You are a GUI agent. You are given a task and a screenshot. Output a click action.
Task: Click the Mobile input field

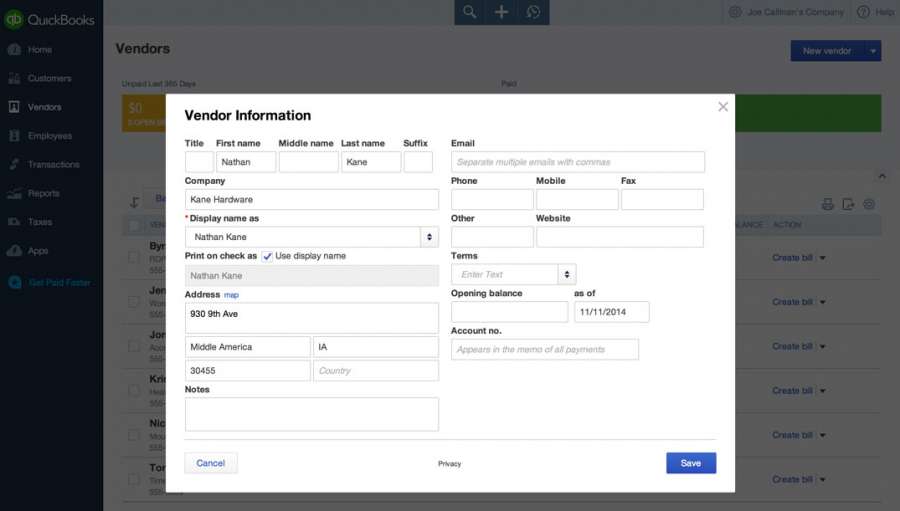pyautogui.click(x=577, y=199)
